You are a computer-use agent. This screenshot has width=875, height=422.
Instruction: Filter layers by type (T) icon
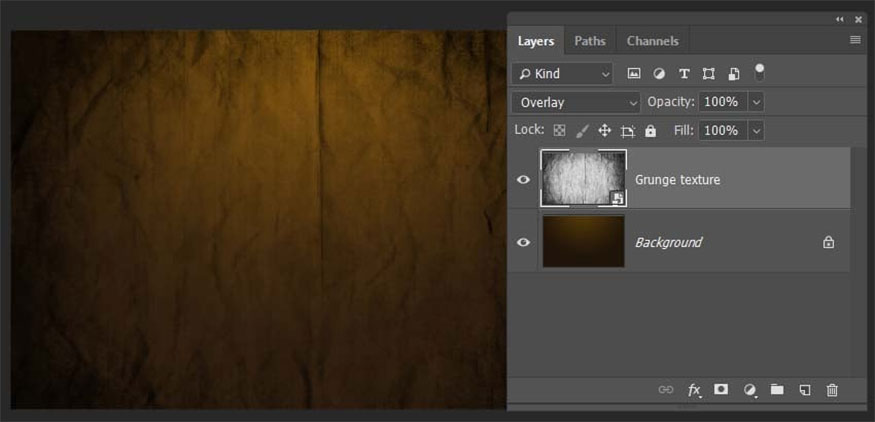(684, 74)
